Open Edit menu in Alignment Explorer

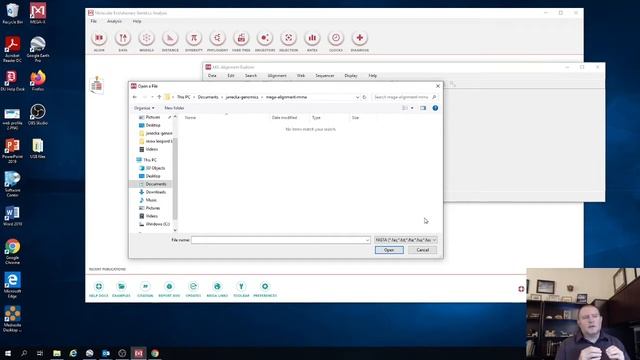pyautogui.click(x=231, y=76)
